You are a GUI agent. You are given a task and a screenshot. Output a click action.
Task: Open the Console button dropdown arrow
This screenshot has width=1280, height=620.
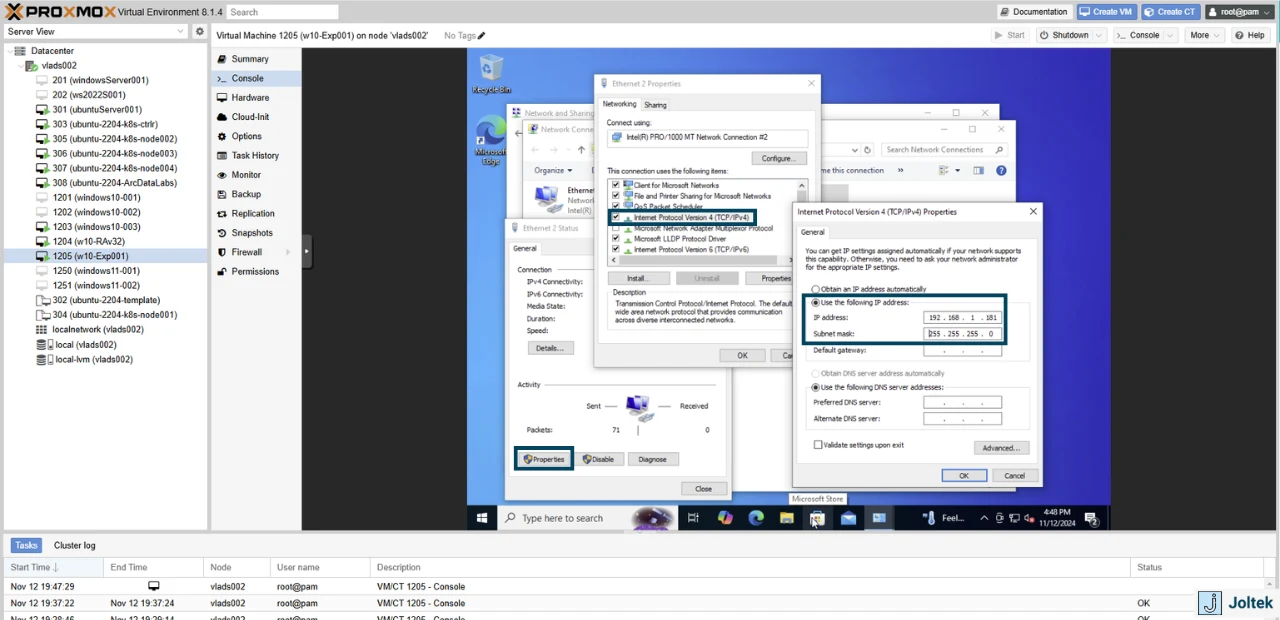1171,35
